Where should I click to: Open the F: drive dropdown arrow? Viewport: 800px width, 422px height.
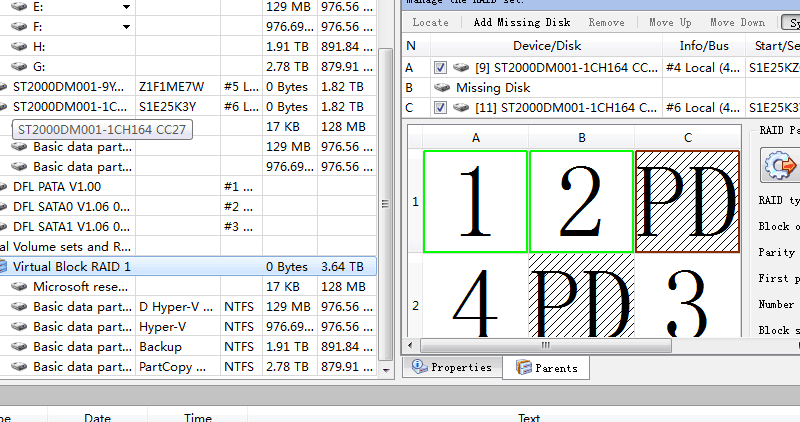coord(126,27)
